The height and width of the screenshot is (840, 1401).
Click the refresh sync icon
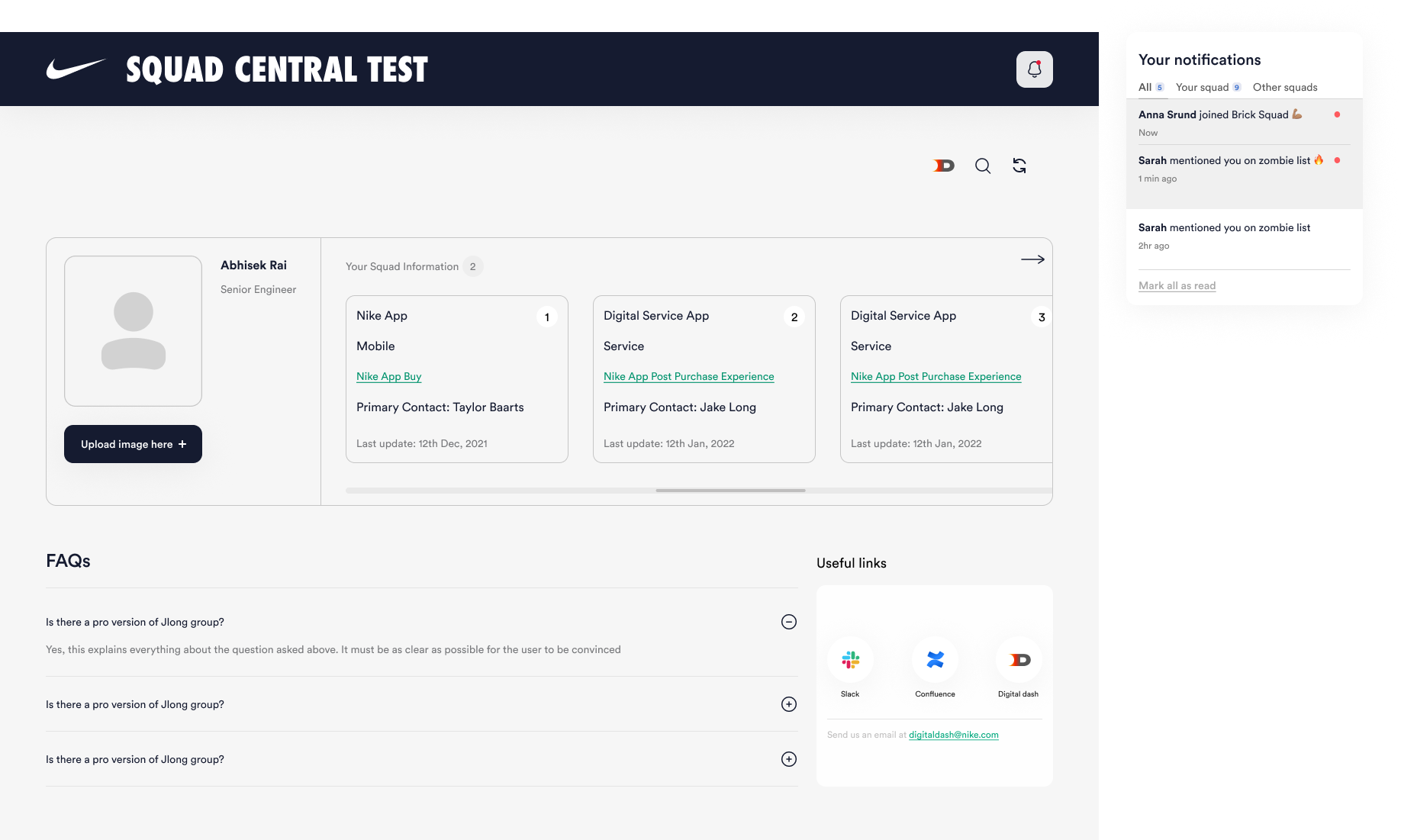click(1019, 166)
